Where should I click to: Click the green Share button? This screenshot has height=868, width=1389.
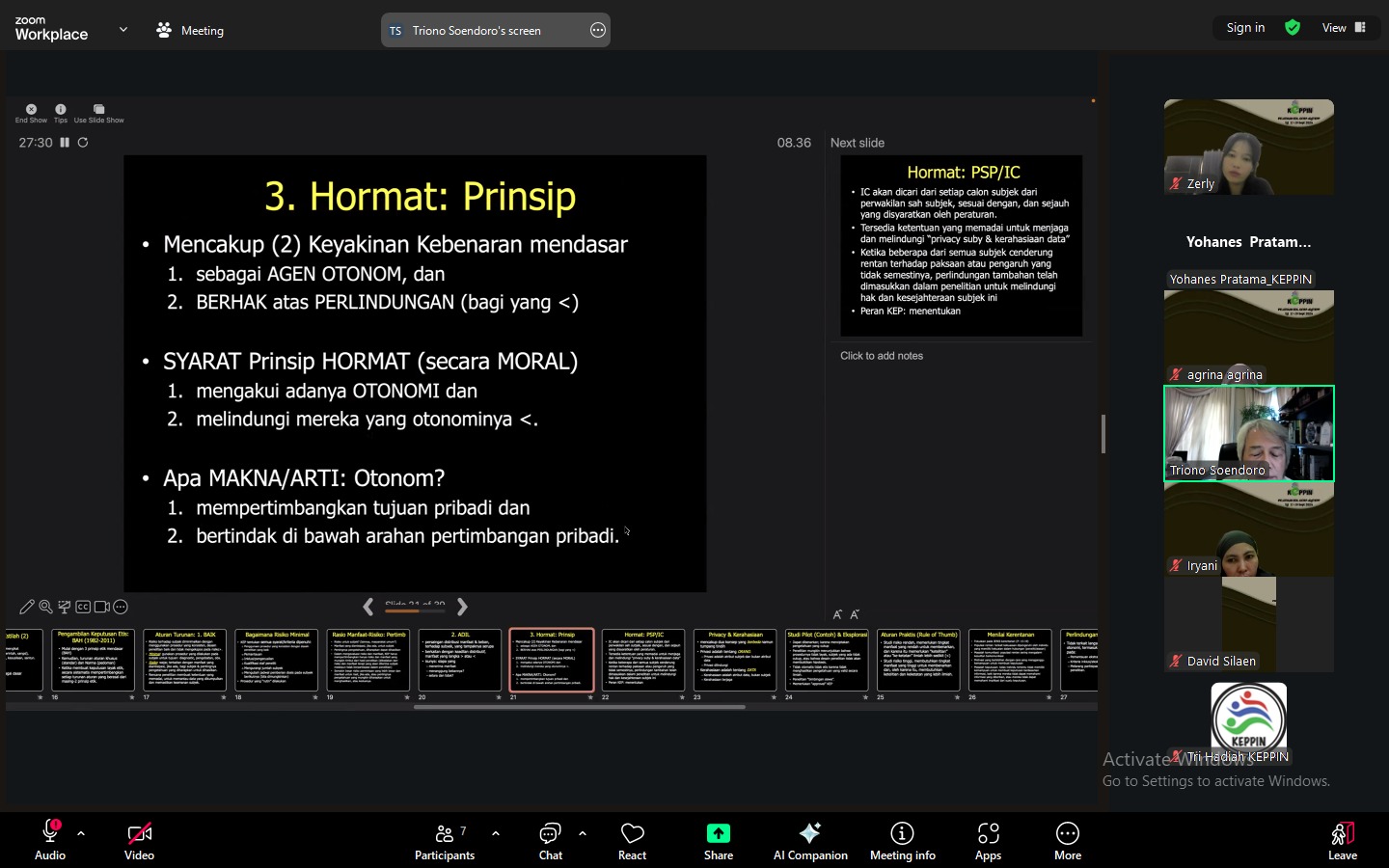click(719, 839)
